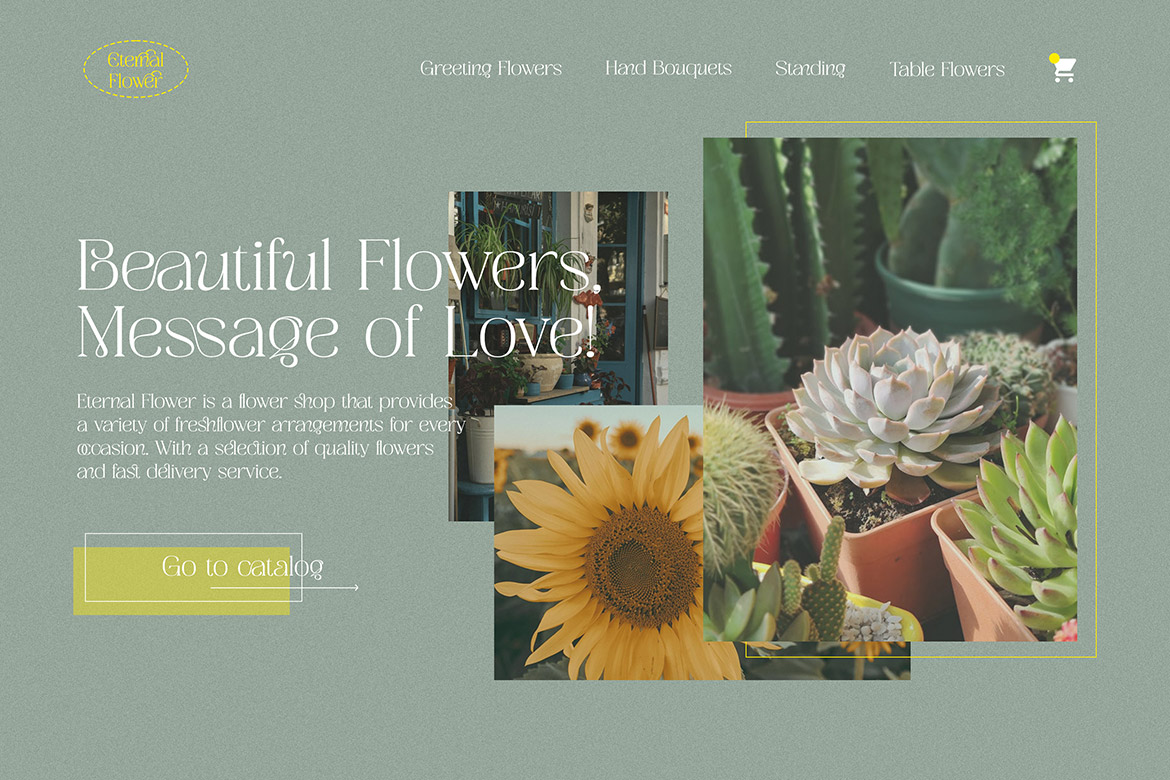Open the Greeting Flowers menu item
1170x780 pixels.
pyautogui.click(x=490, y=69)
